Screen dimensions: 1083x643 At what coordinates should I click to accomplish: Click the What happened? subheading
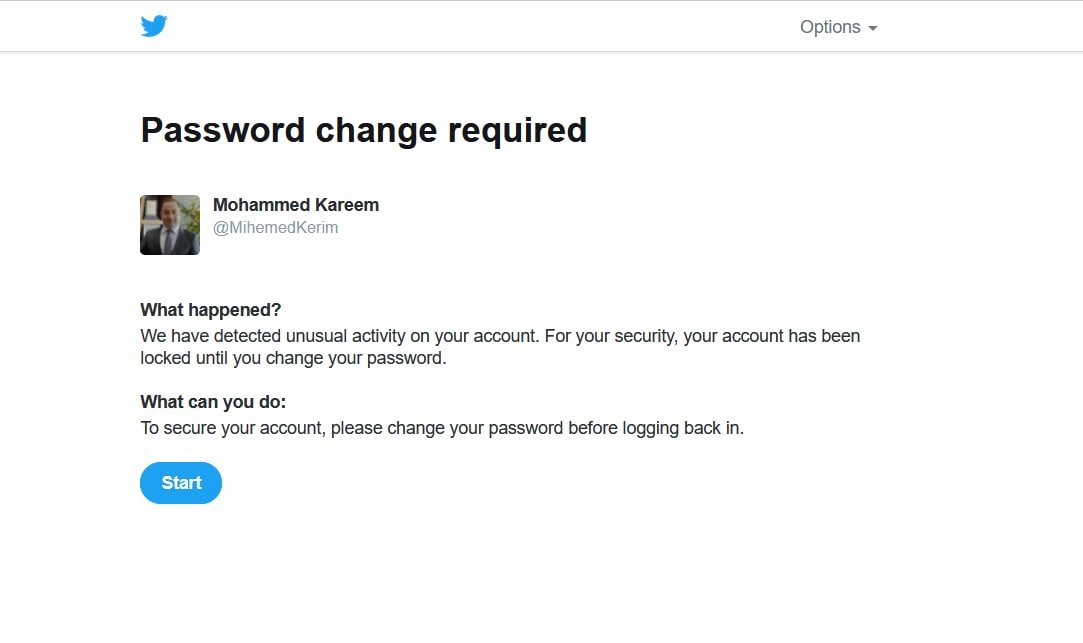tap(211, 310)
